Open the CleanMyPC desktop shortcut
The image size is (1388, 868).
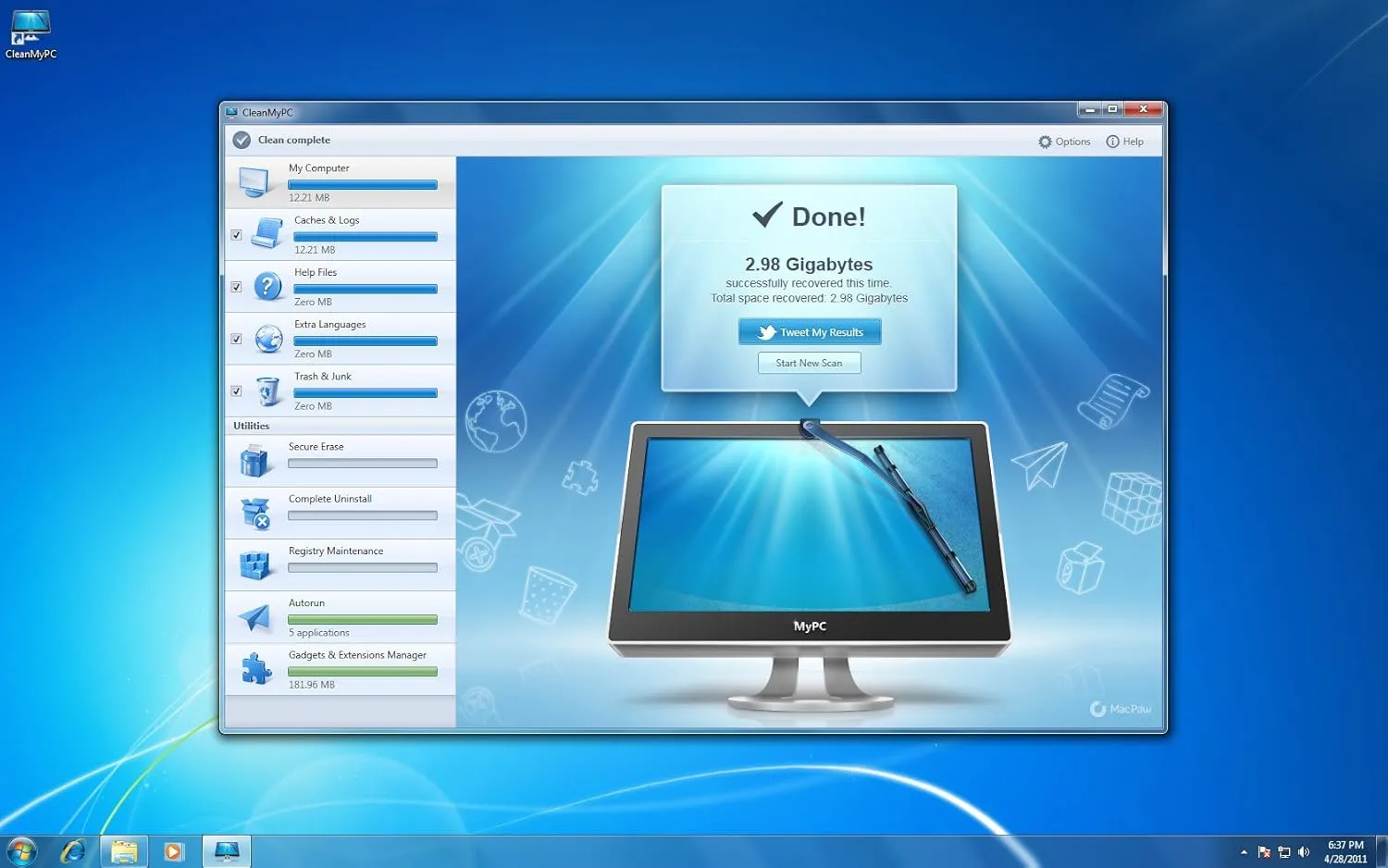[x=31, y=30]
